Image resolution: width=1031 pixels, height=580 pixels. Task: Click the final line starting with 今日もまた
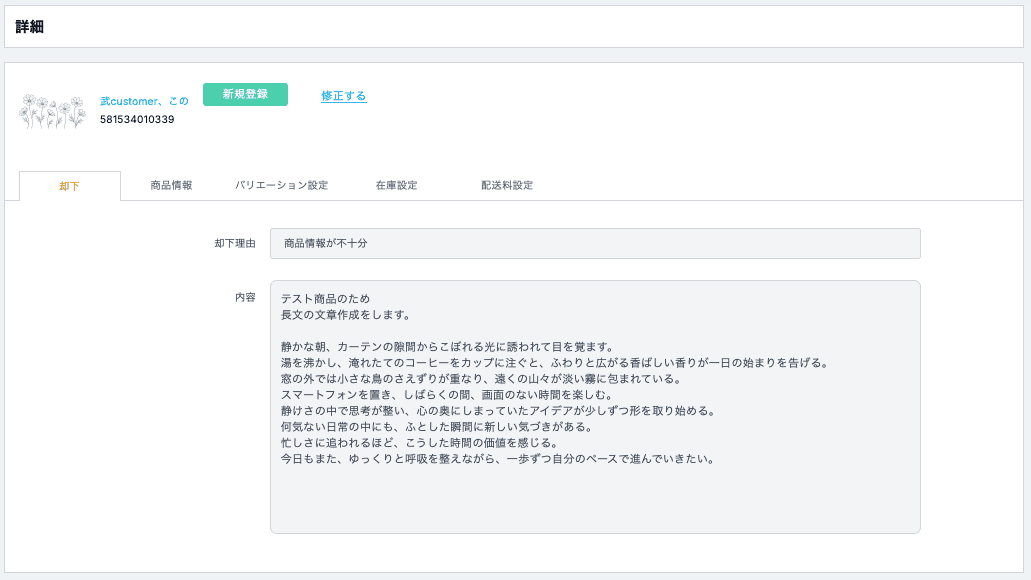click(496, 459)
